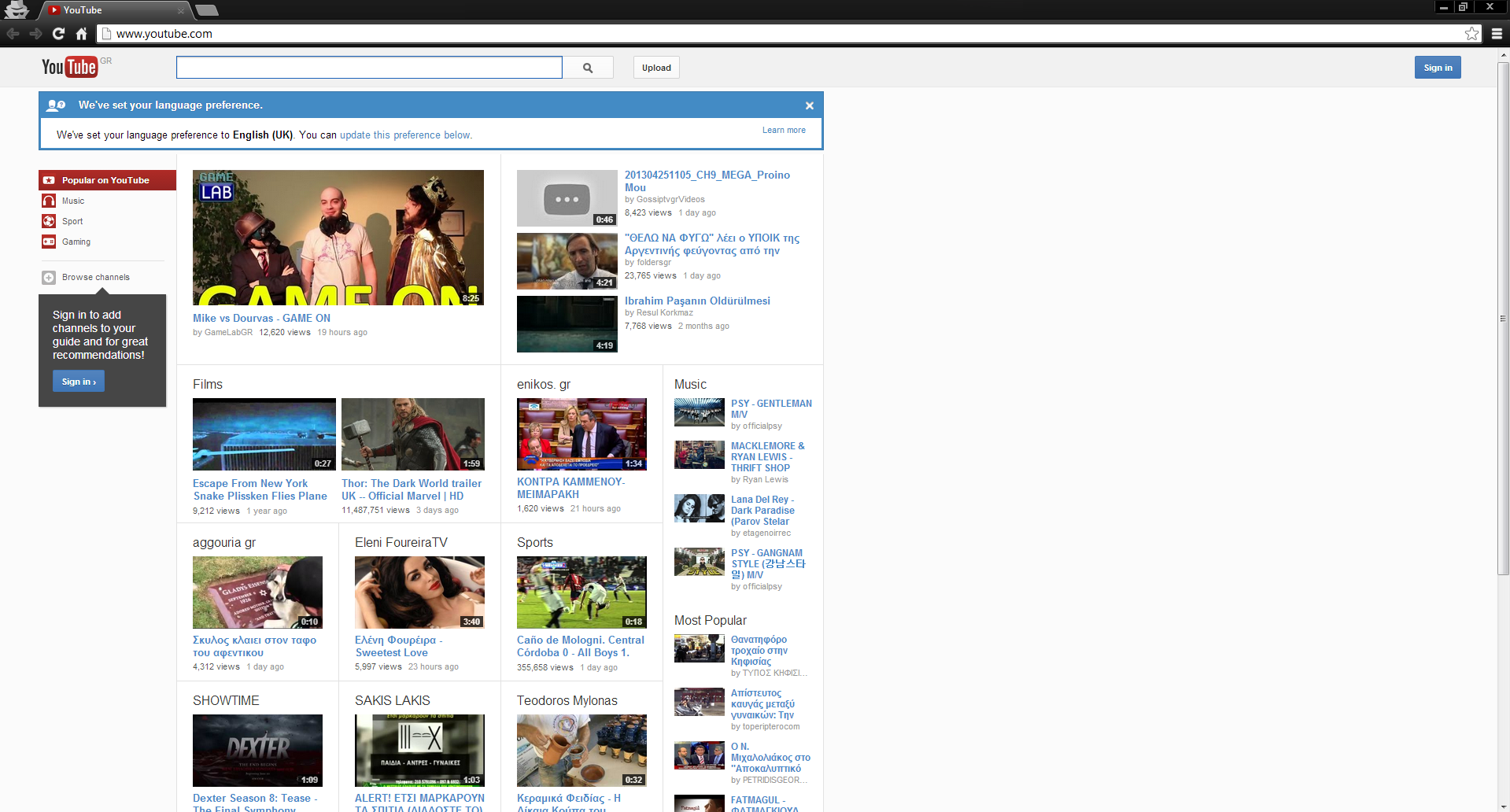Image resolution: width=1510 pixels, height=812 pixels.
Task: Open the enikos. gr channel heading
Action: (544, 384)
